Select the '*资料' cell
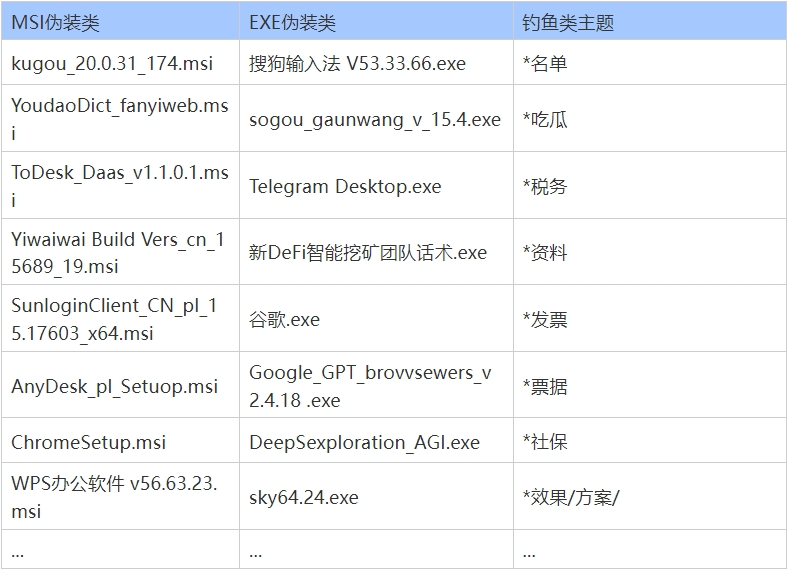The image size is (790, 571). click(650, 251)
